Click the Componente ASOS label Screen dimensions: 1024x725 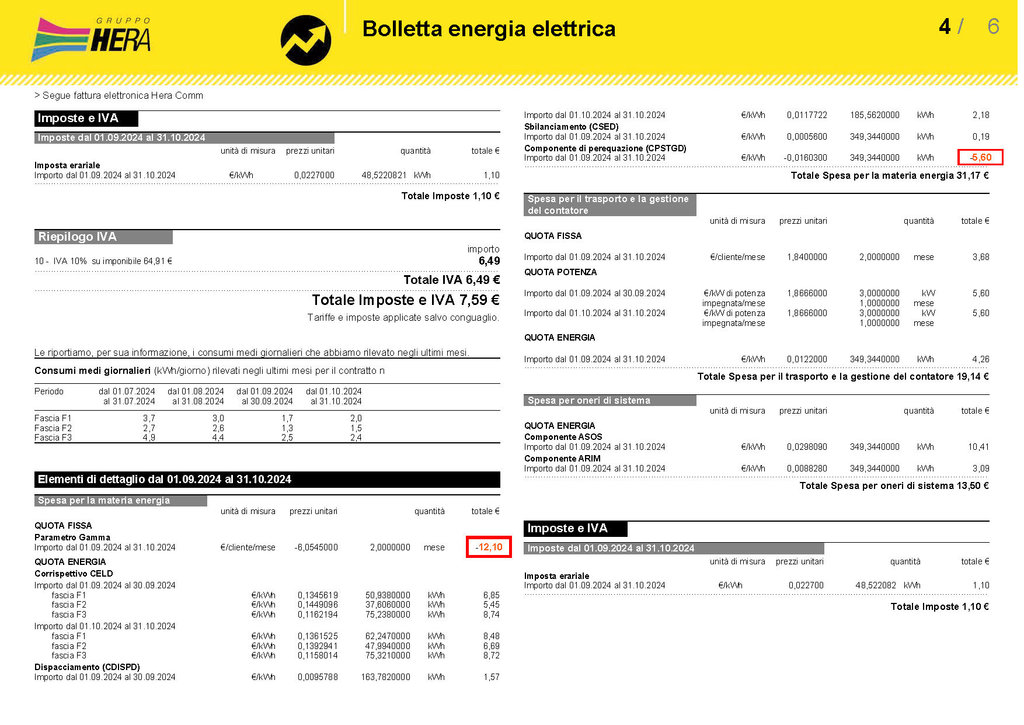[x=563, y=437]
